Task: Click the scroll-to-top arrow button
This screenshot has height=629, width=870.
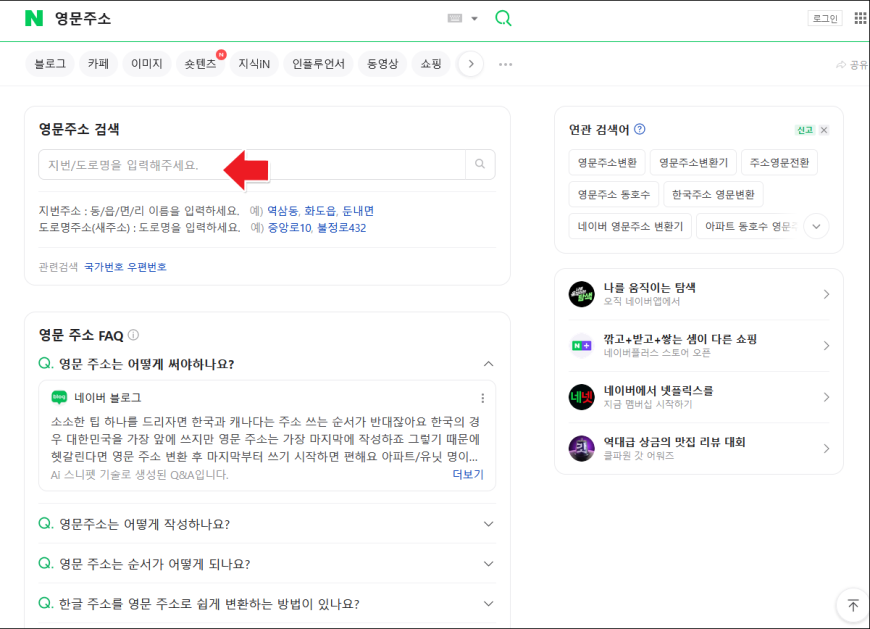Action: (853, 605)
